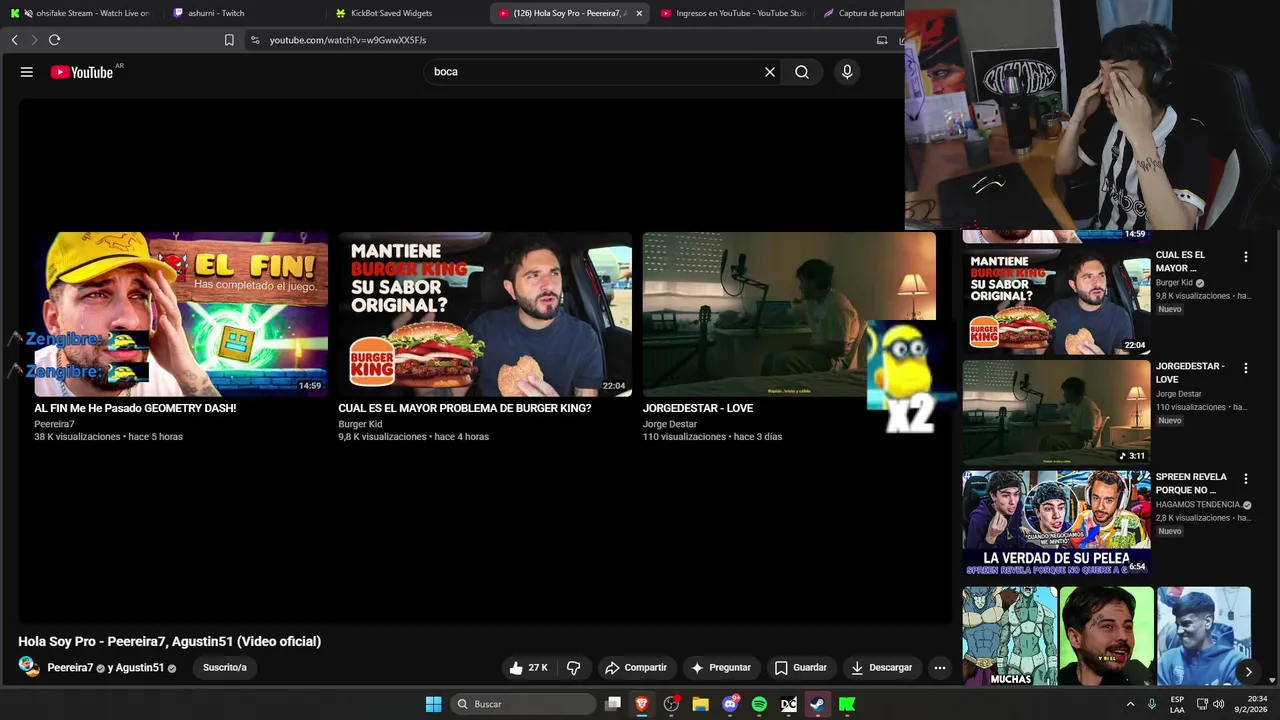This screenshot has height=720, width=1280.
Task: Click the Preguntar ask button
Action: pos(720,668)
